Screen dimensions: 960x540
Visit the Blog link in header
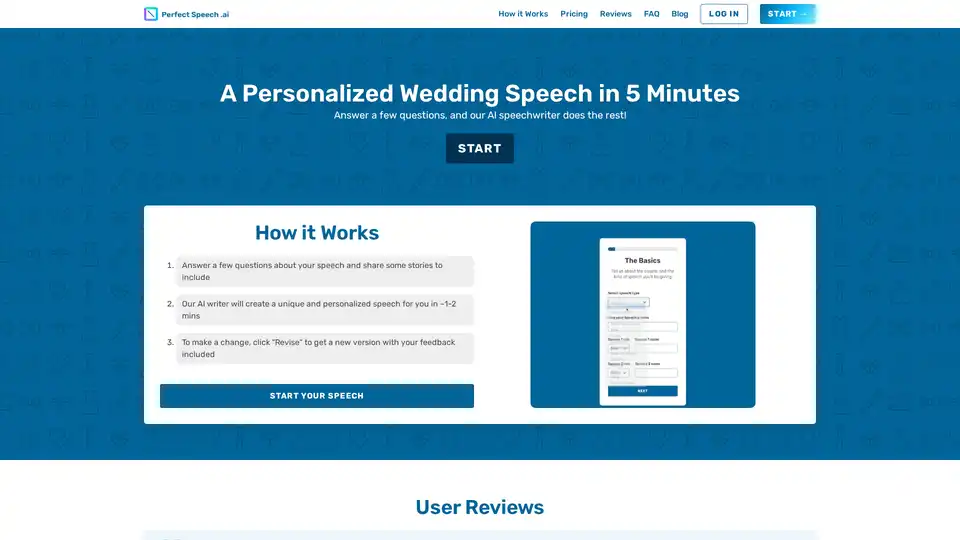coord(680,14)
